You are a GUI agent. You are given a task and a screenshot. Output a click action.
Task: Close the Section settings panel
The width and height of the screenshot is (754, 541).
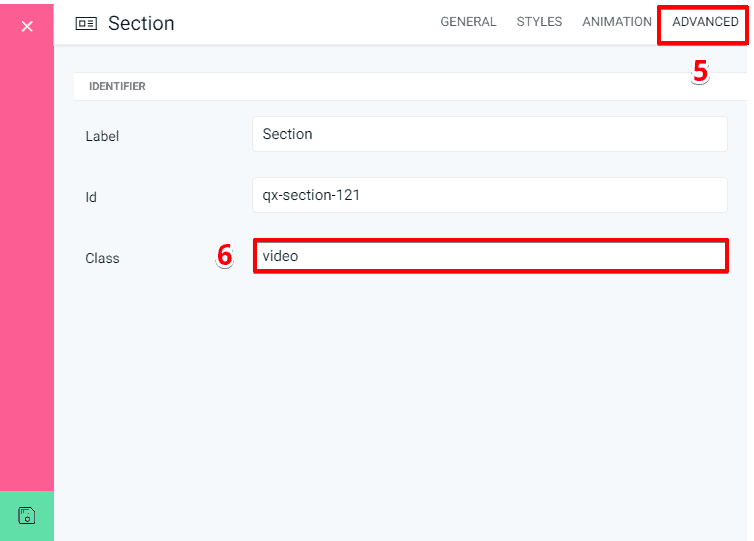coord(27,26)
